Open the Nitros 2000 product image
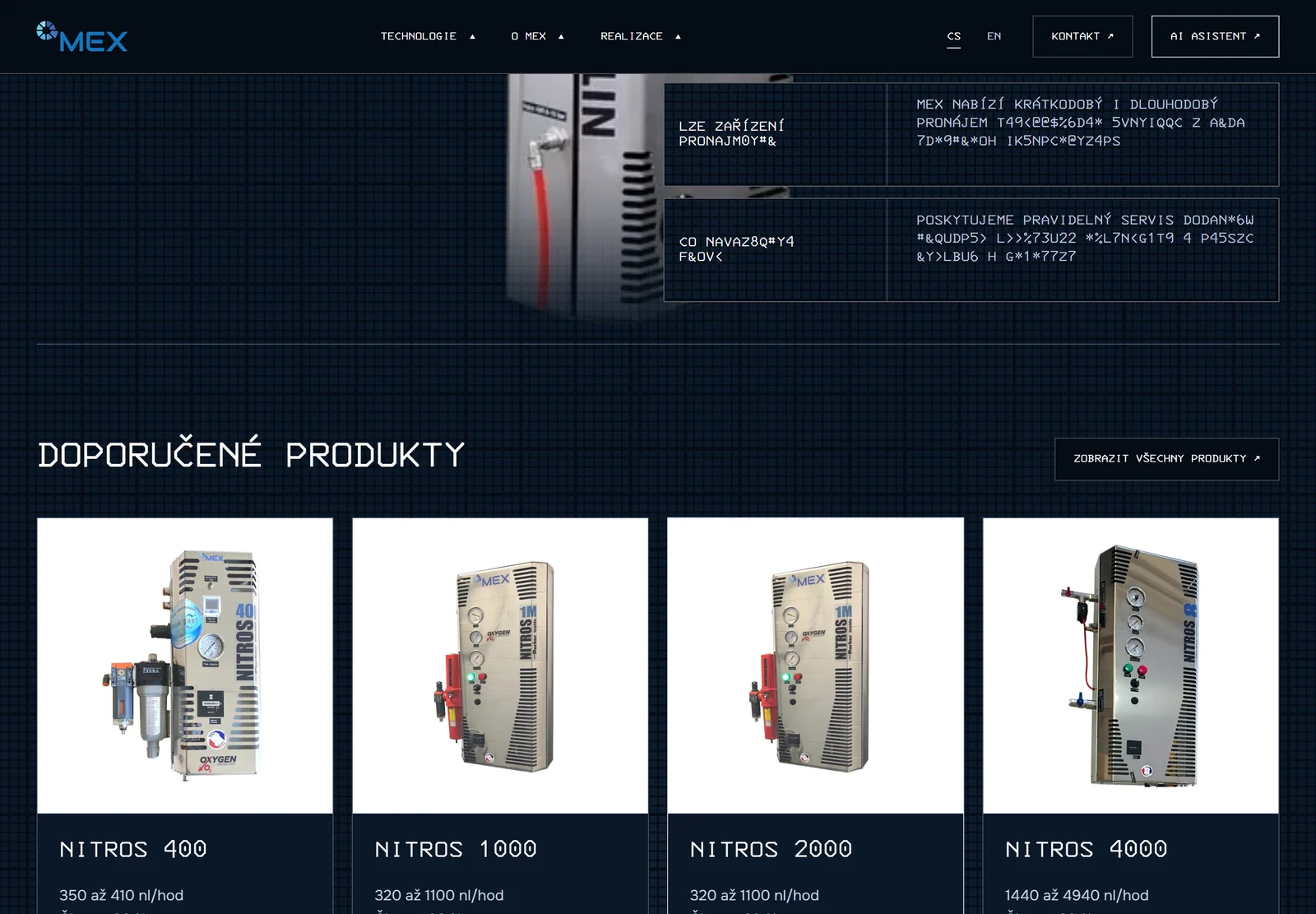 coord(815,666)
